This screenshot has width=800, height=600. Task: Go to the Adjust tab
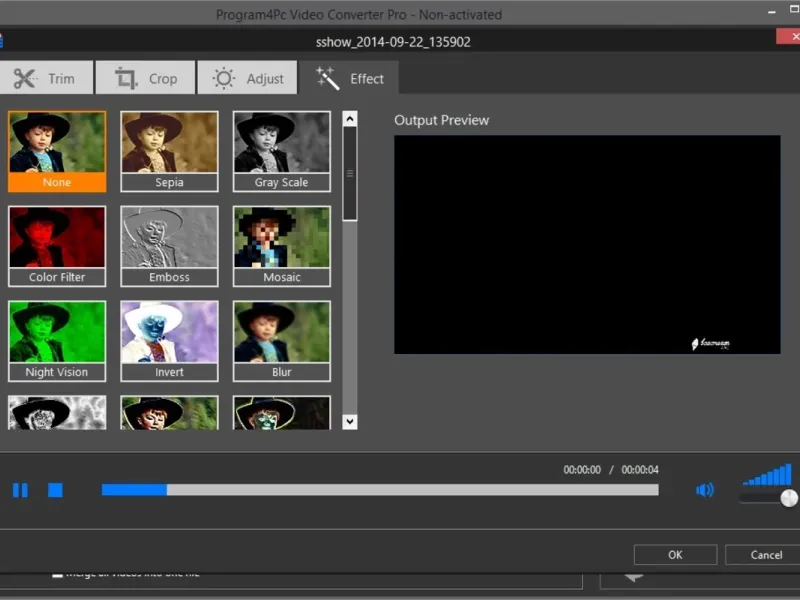[x=248, y=78]
